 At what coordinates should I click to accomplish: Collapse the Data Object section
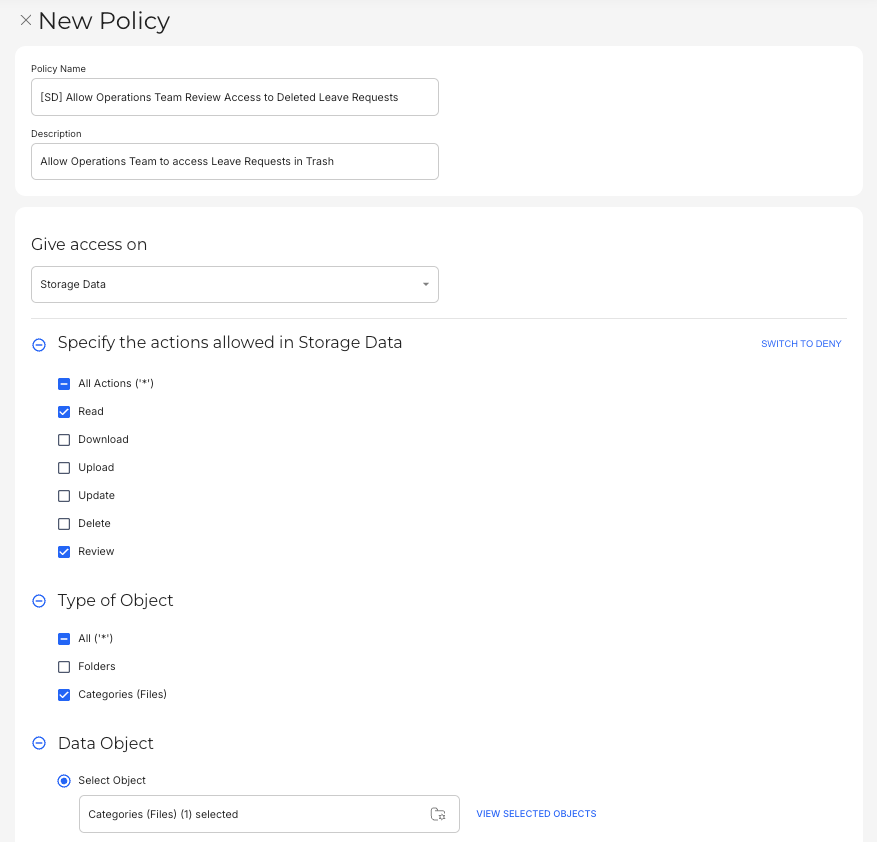(39, 744)
